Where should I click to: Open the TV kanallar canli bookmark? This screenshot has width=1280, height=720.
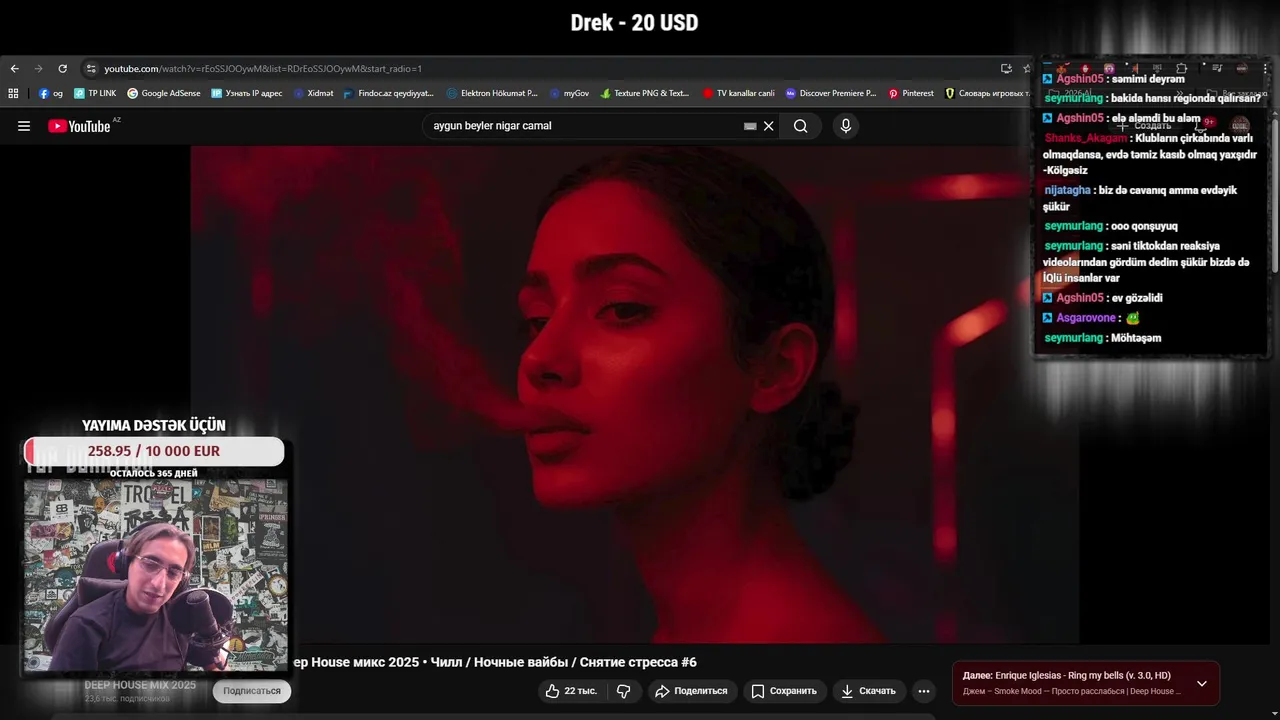click(739, 93)
